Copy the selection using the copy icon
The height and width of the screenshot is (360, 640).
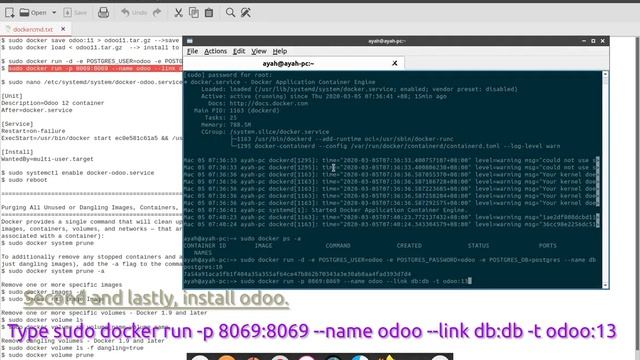click(x=194, y=13)
